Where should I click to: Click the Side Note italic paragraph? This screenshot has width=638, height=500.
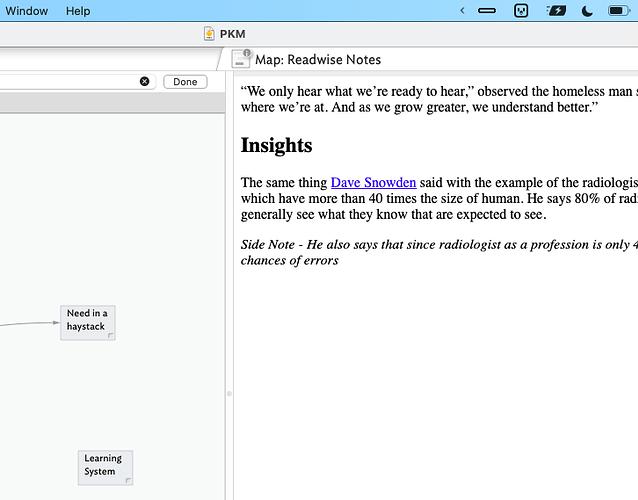(439, 252)
